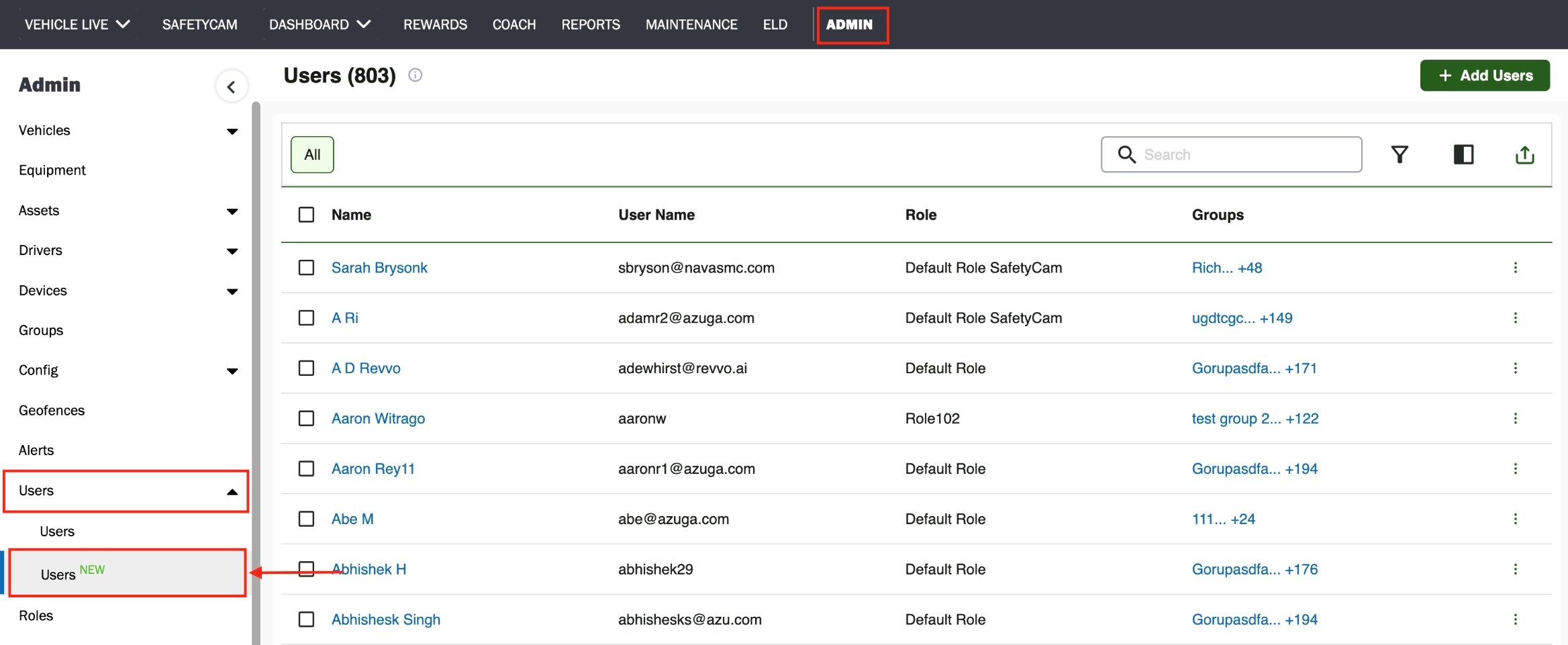Toggle the select-all checkbox in header
1568x645 pixels.
(306, 215)
